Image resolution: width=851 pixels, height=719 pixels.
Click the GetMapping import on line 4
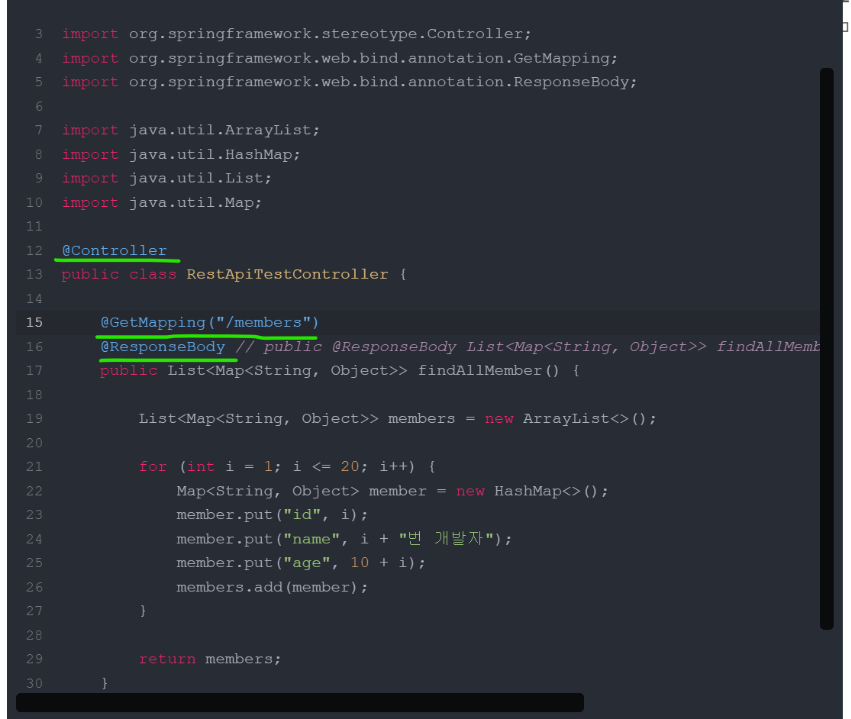point(340,58)
